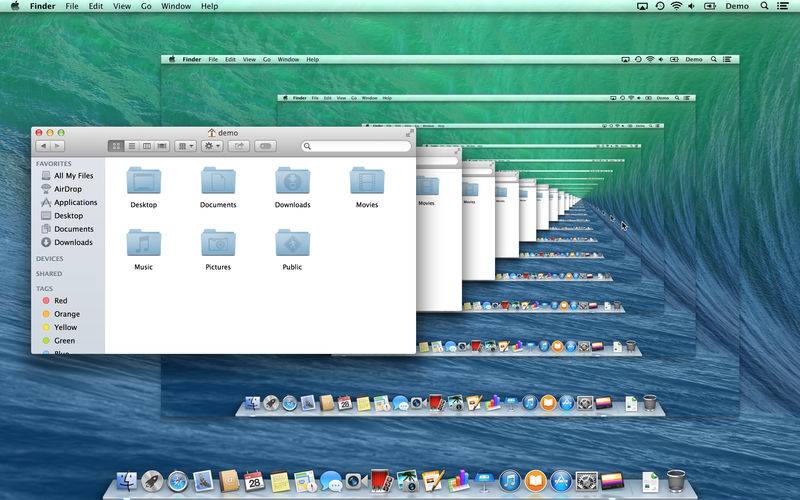Open Pages icon in bottom Dock

point(433,481)
